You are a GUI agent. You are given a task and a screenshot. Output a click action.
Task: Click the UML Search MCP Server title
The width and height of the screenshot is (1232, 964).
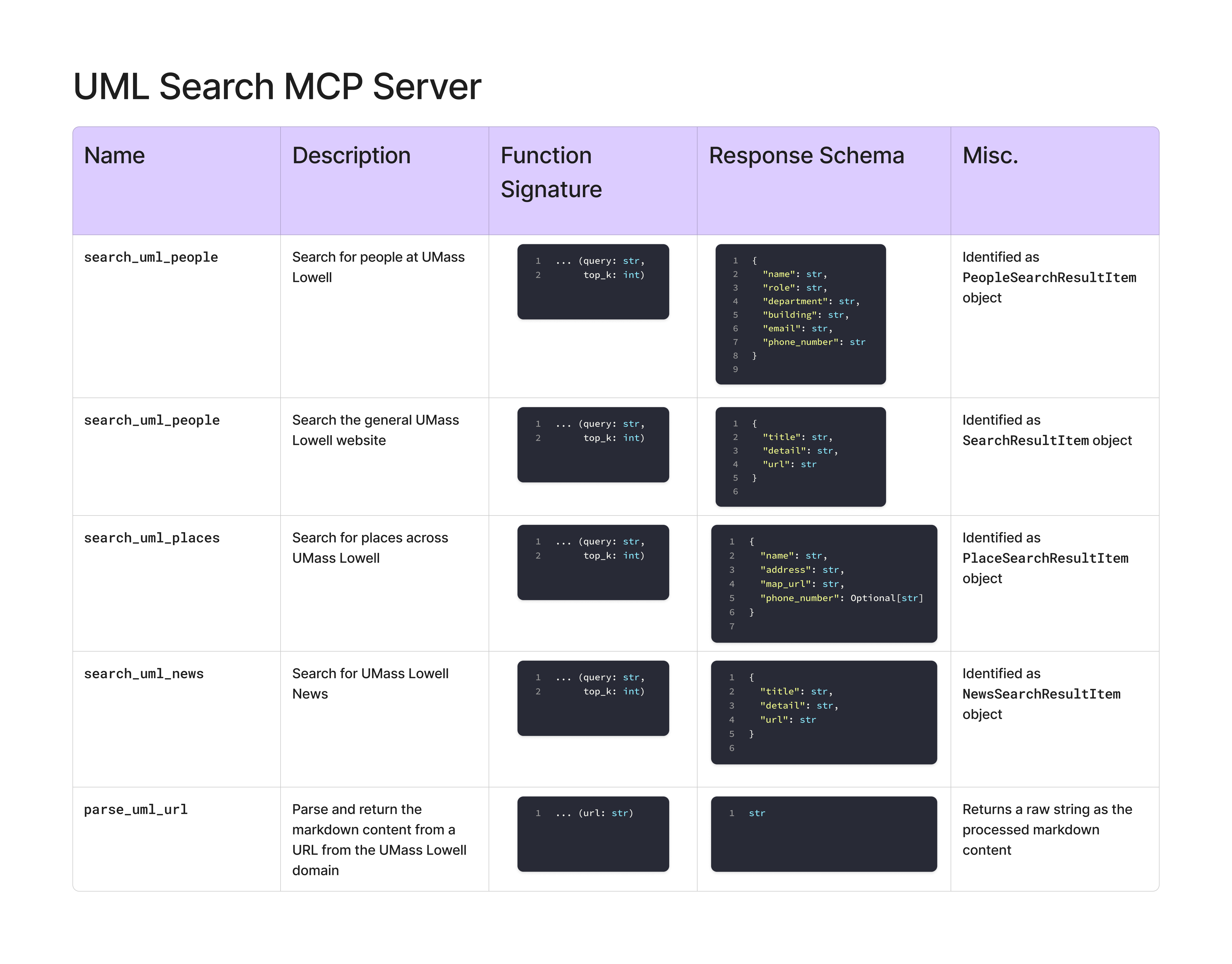click(277, 86)
